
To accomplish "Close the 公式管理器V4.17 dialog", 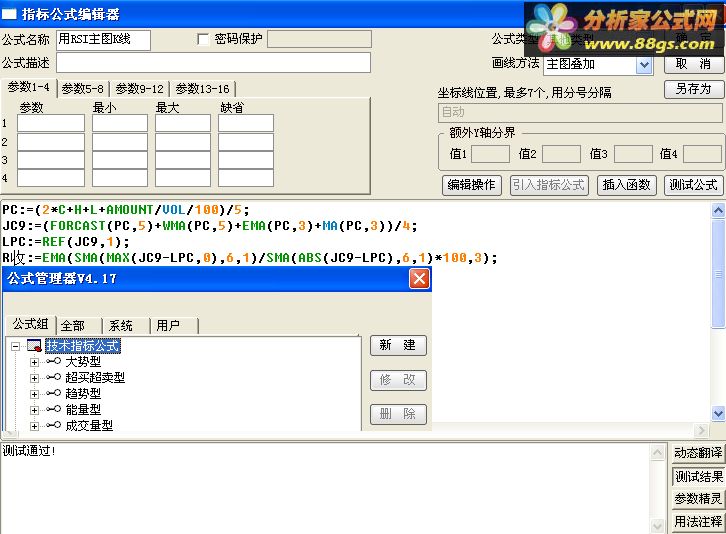I will (x=419, y=278).
